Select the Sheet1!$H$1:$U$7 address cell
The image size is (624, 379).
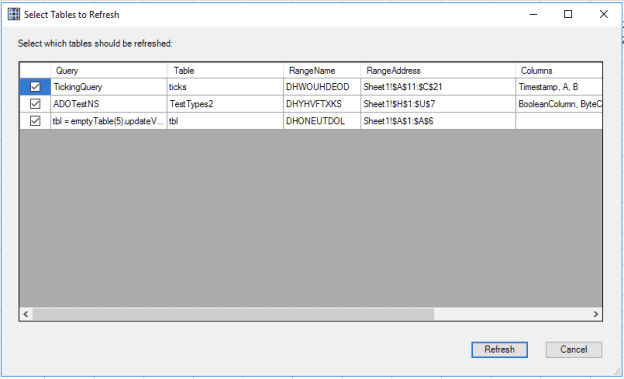point(438,104)
